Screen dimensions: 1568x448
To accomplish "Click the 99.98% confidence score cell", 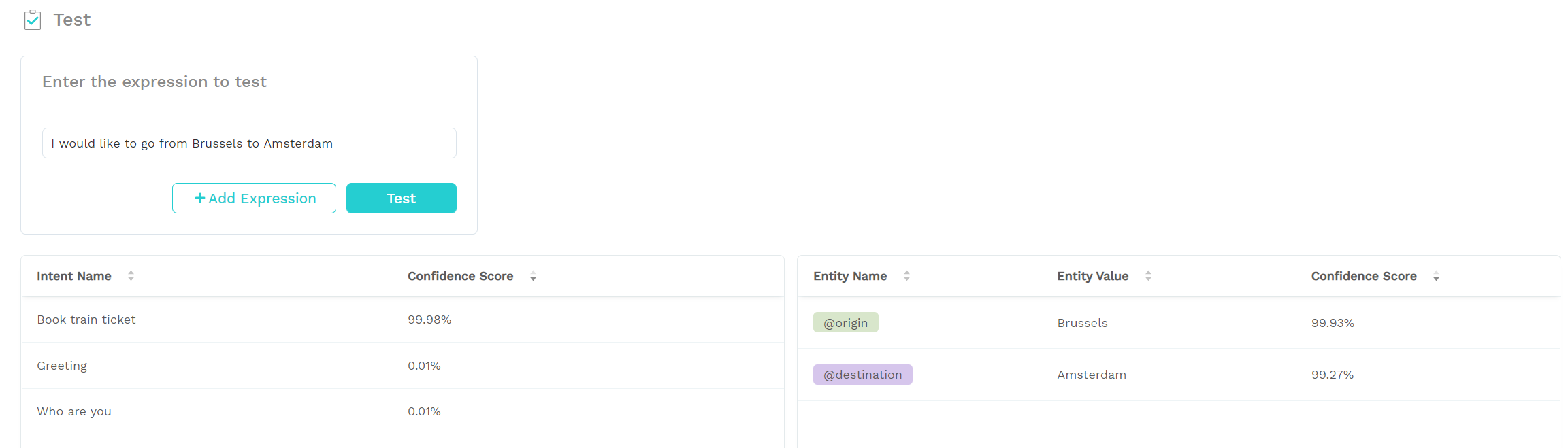I will [x=429, y=320].
